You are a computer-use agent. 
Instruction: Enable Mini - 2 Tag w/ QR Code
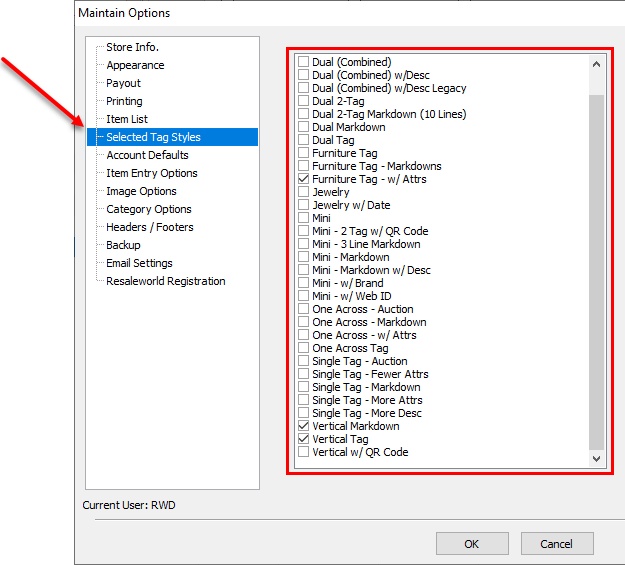(303, 230)
